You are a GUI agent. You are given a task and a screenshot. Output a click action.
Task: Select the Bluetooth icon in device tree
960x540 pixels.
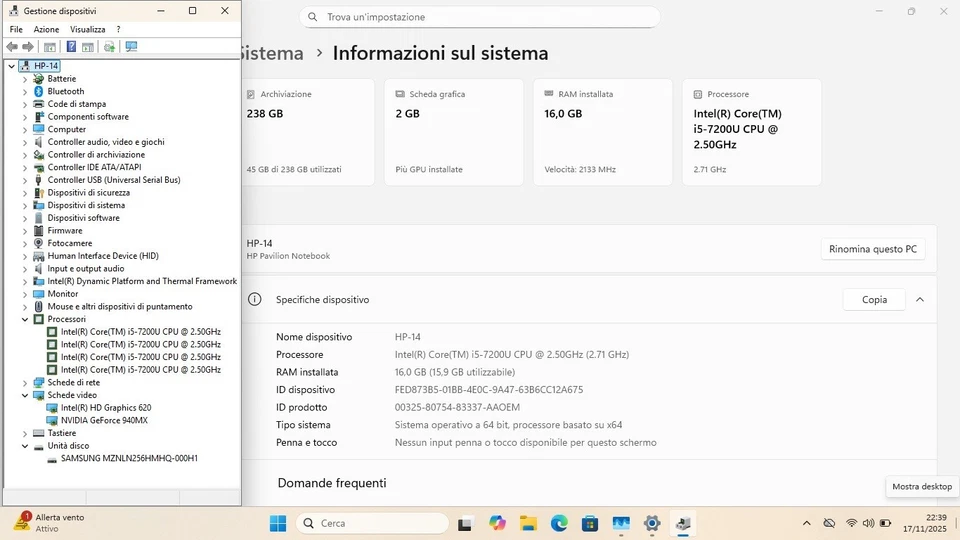[x=39, y=91]
